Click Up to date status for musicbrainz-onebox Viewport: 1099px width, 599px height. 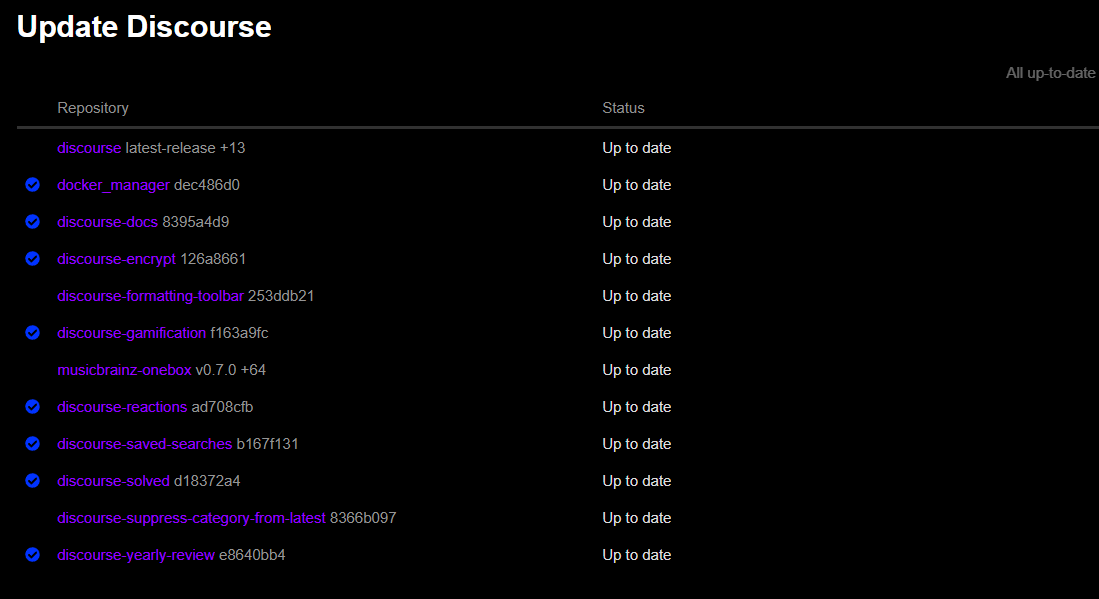coord(636,370)
